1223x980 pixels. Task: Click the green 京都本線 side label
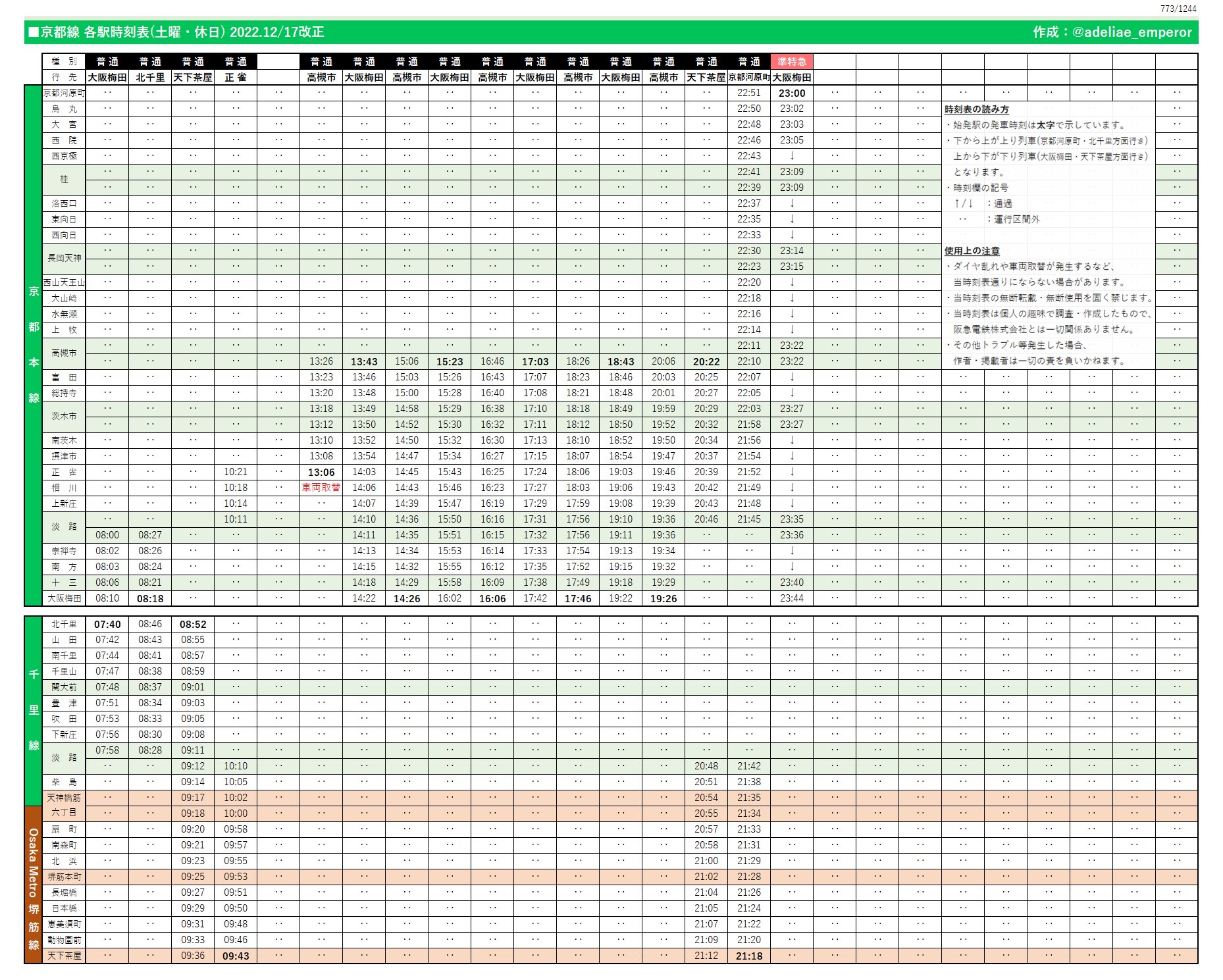pyautogui.click(x=33, y=345)
